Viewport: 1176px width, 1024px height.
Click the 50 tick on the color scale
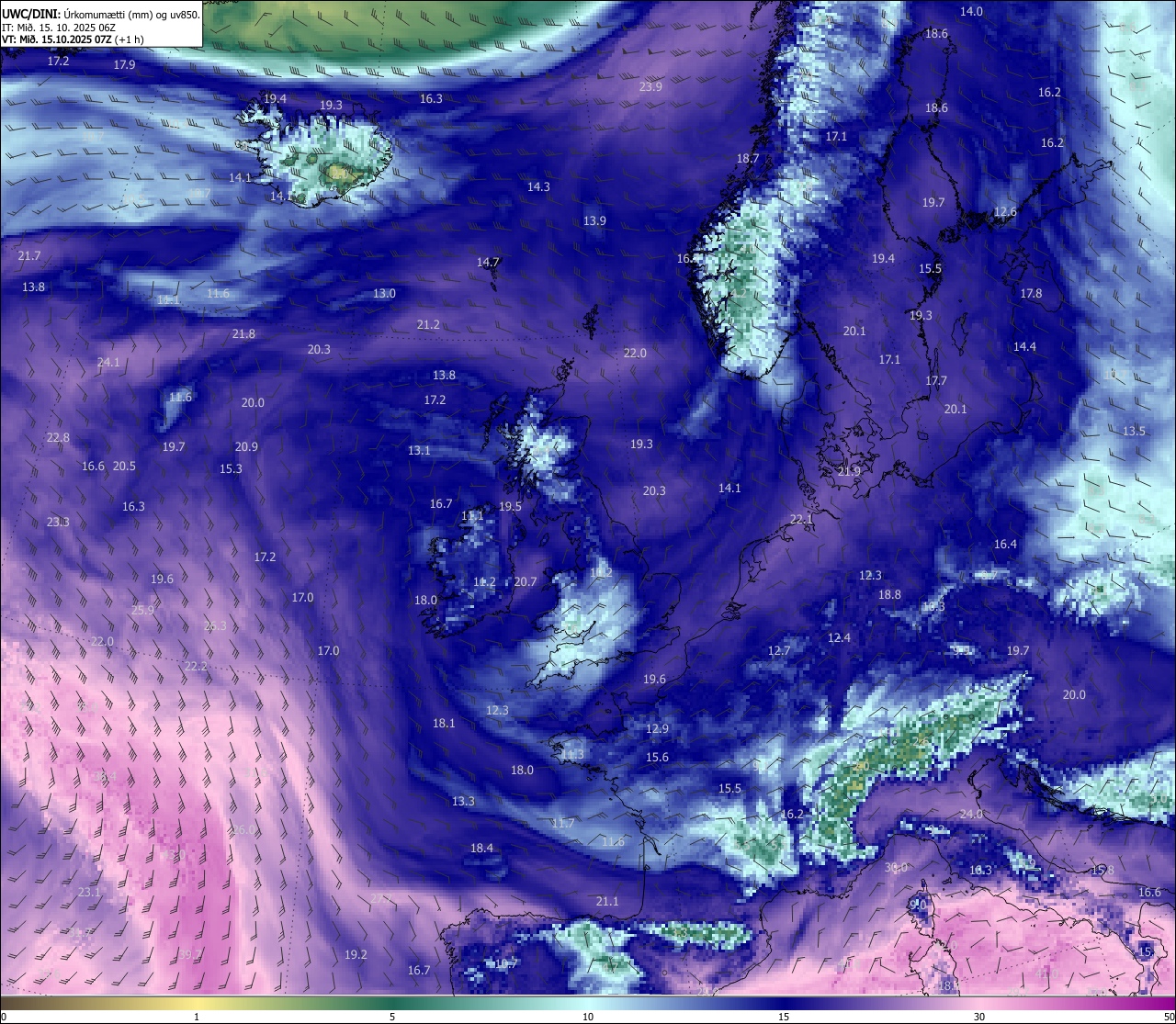point(1168,1017)
